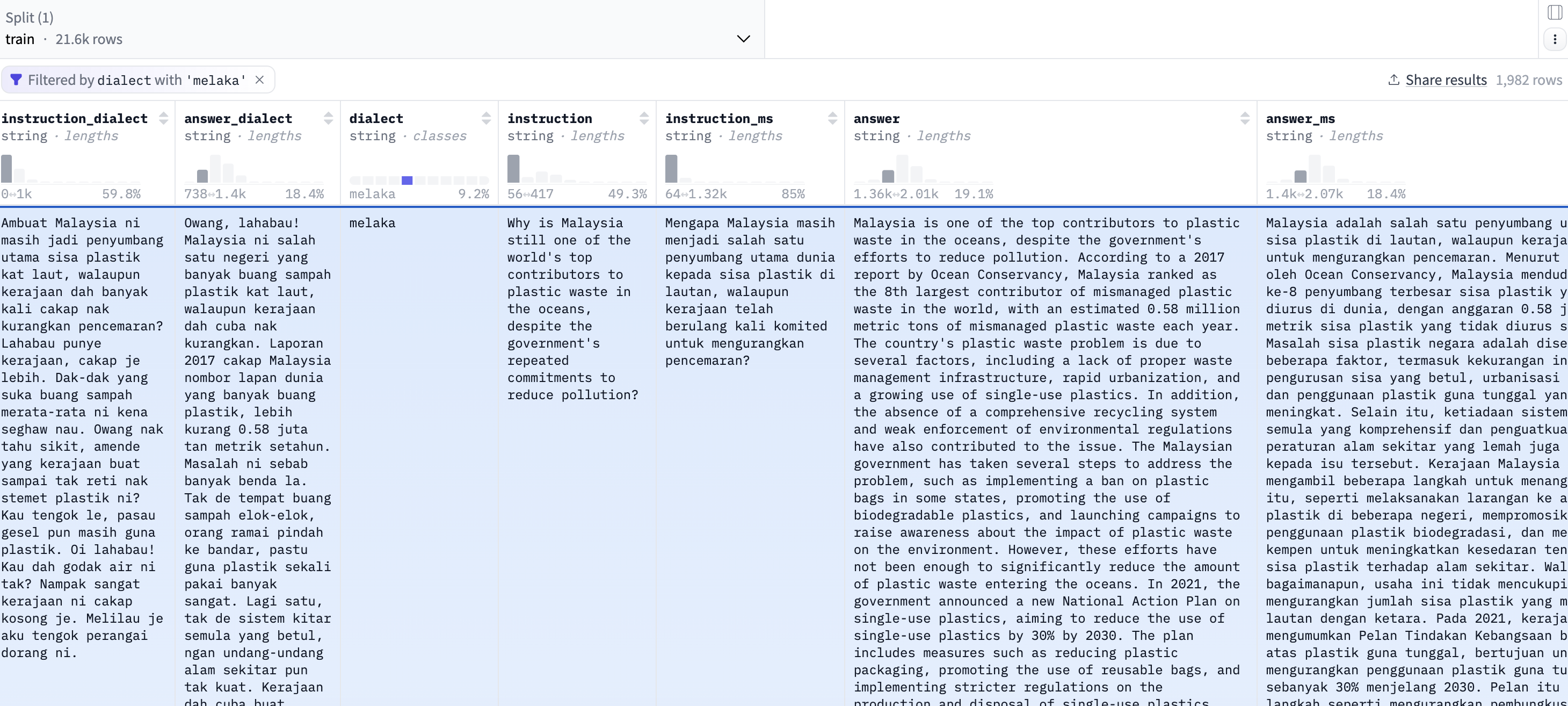Open cell starting 'Why is Malaysia'
Screen dimensions: 1568x706
tap(577, 457)
